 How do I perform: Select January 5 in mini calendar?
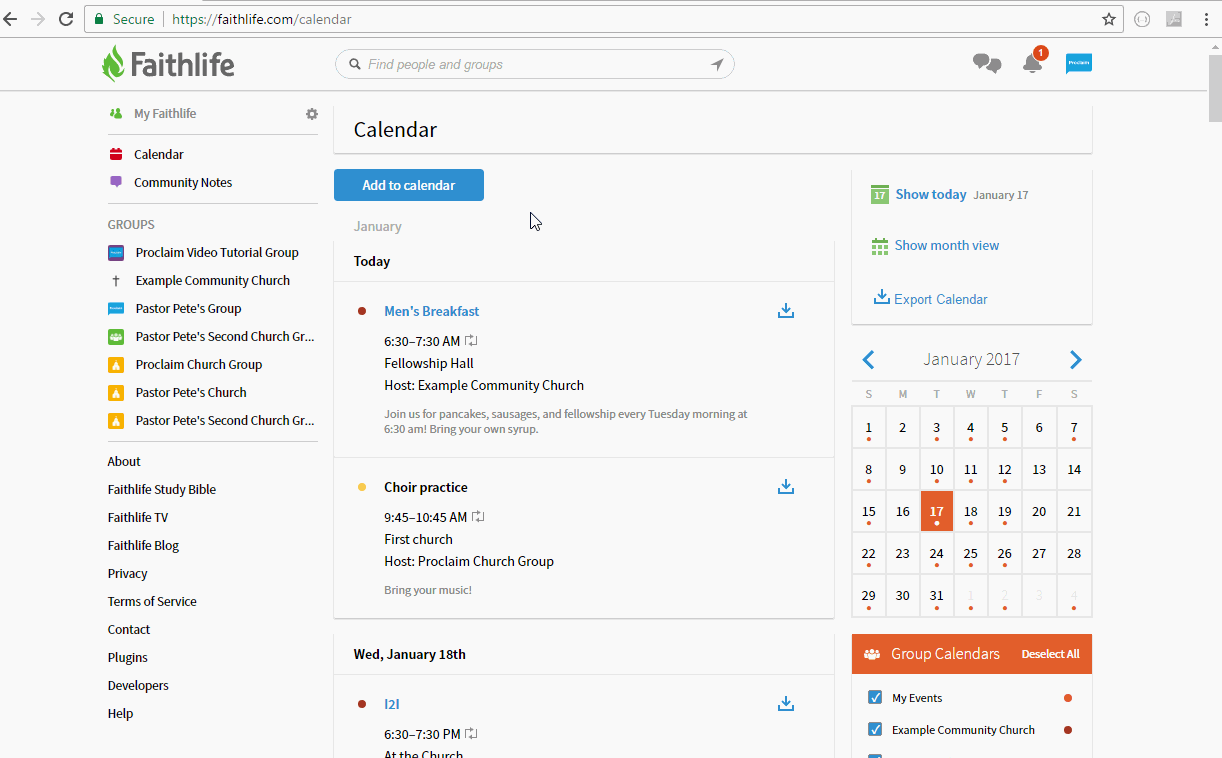click(x=1005, y=427)
